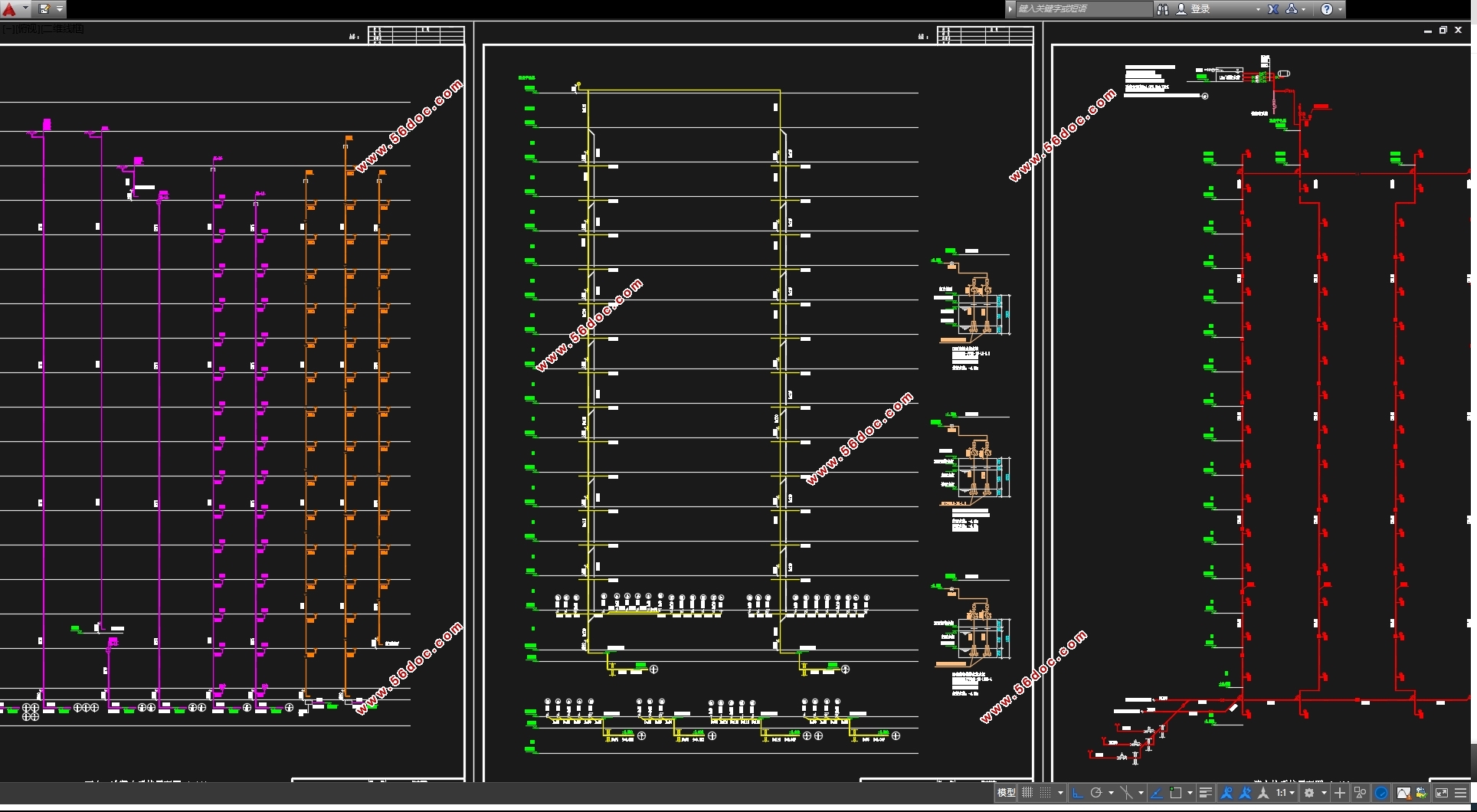Expand the search box arrow toggle
Viewport: 1477px width, 812px height.
pos(1010,9)
